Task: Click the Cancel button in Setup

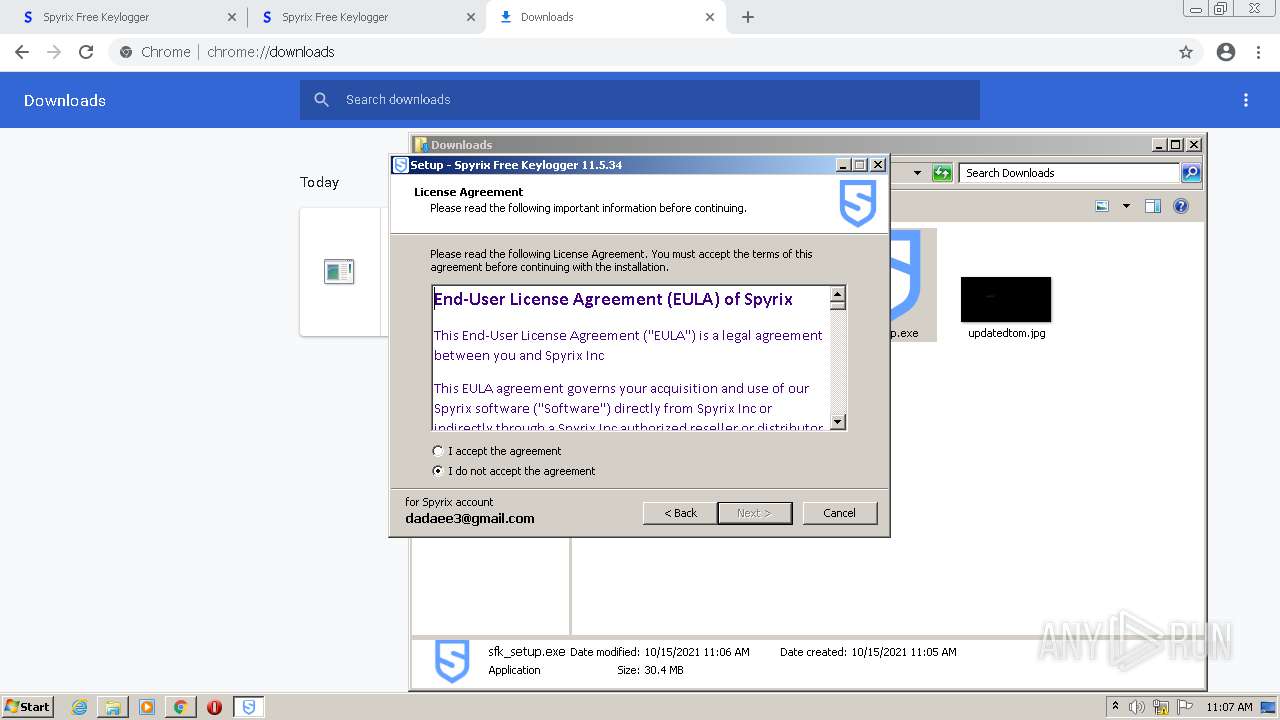Action: tap(839, 513)
